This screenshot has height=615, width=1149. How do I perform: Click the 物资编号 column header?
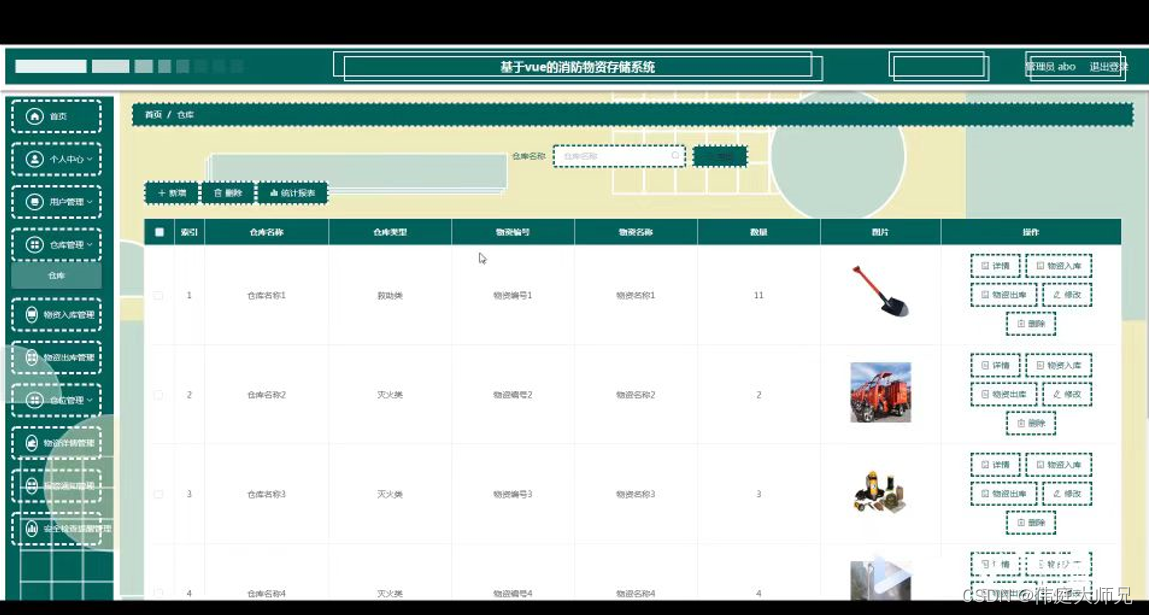coord(513,232)
